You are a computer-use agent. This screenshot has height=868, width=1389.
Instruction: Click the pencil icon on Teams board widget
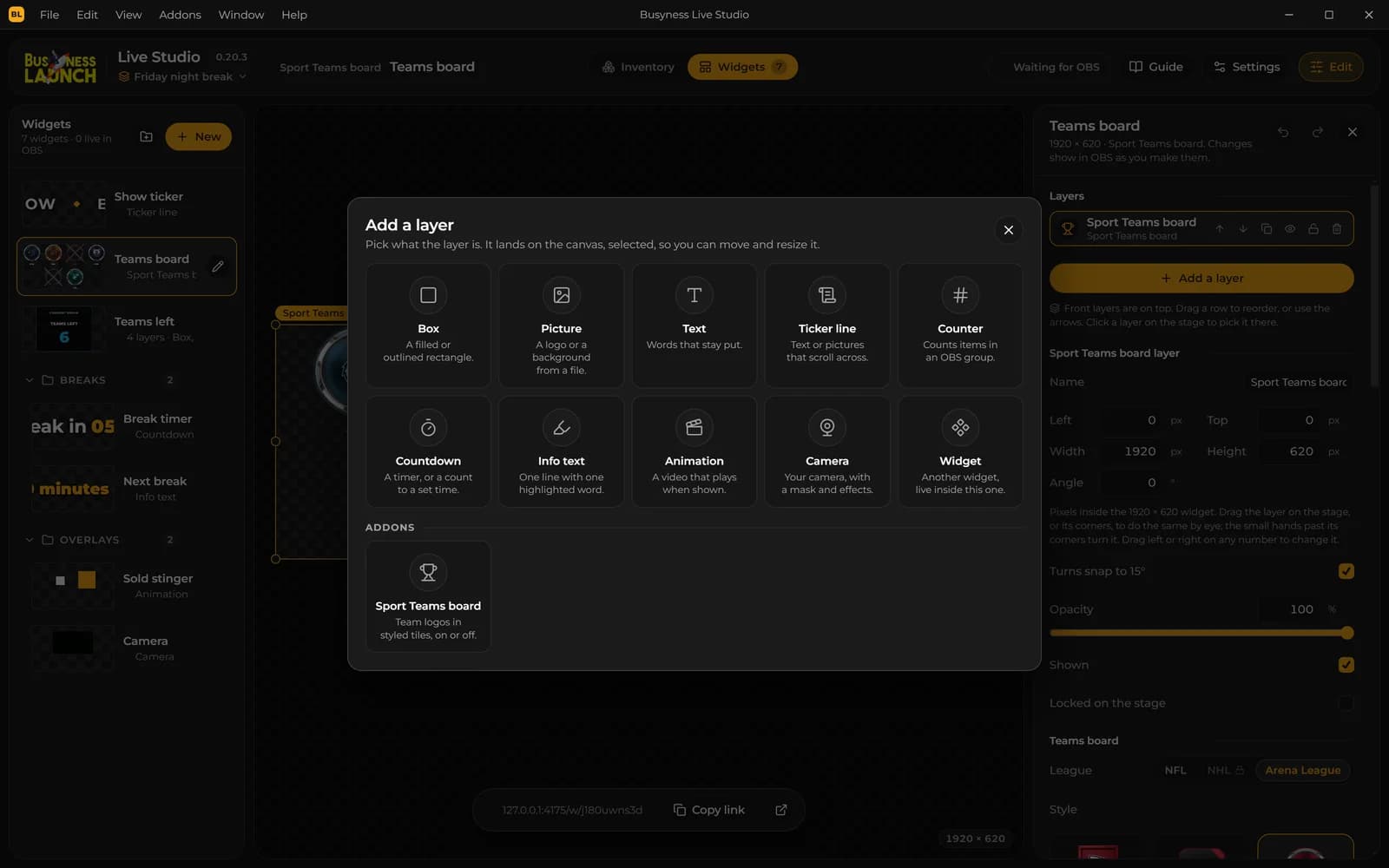(218, 266)
